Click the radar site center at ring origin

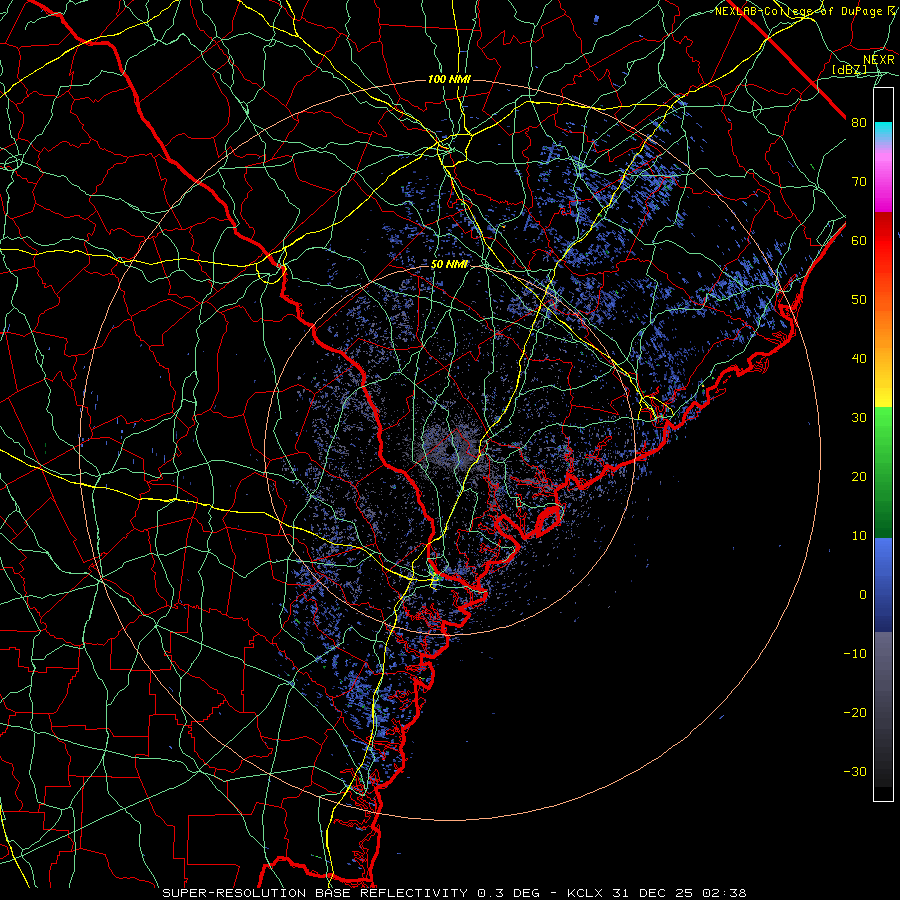[451, 451]
